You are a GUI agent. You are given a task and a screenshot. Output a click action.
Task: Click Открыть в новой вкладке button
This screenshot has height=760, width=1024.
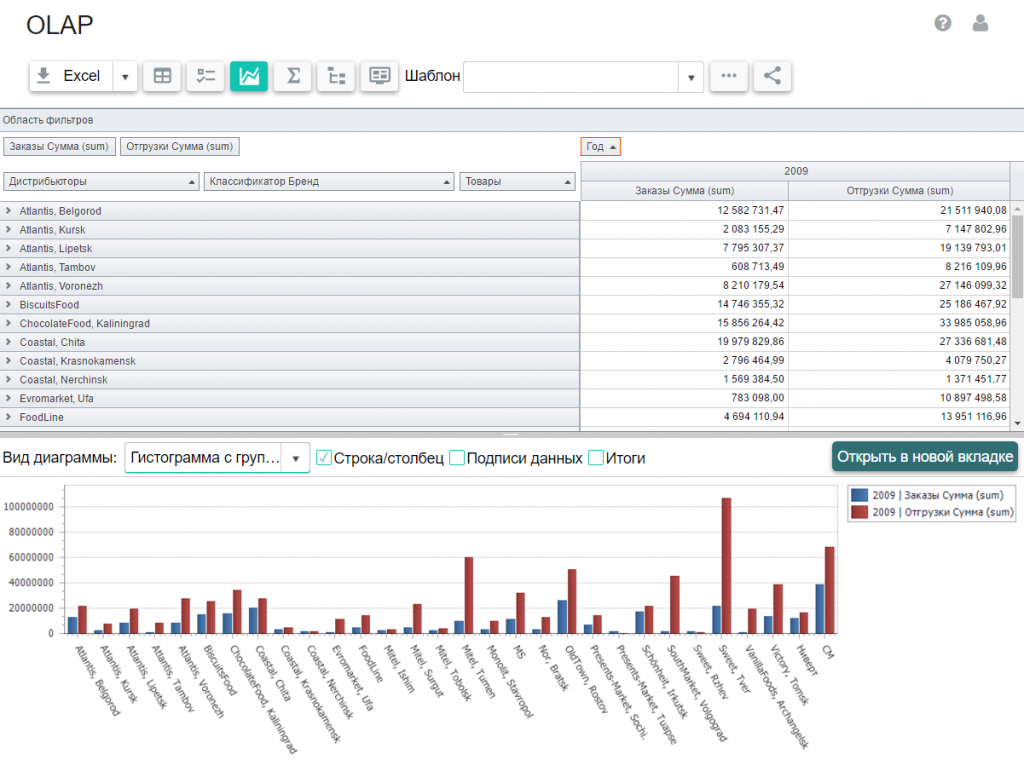pyautogui.click(x=925, y=456)
